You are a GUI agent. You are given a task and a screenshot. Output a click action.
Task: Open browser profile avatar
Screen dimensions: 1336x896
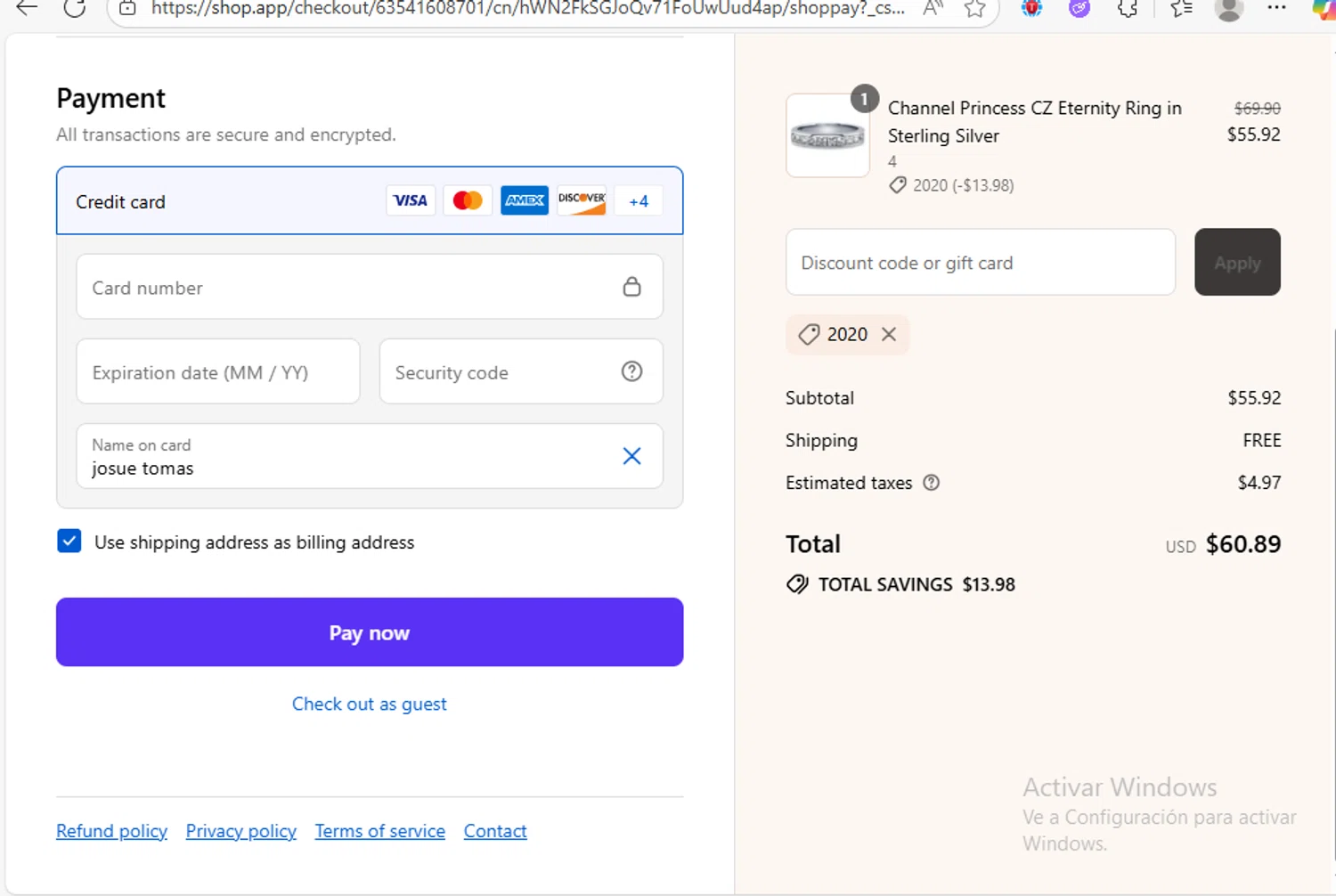[x=1229, y=10]
